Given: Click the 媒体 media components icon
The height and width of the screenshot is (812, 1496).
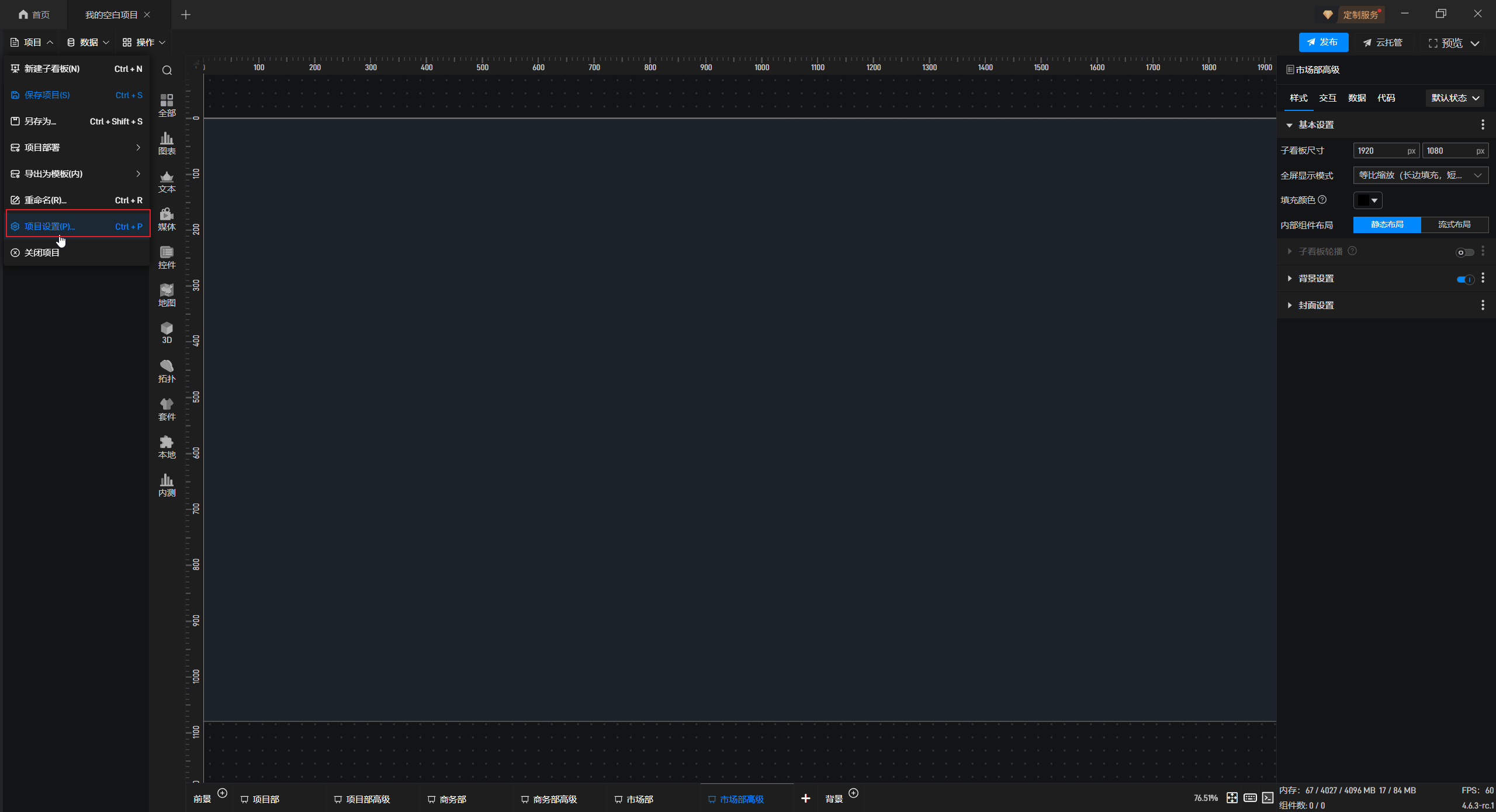Looking at the screenshot, I should (167, 219).
